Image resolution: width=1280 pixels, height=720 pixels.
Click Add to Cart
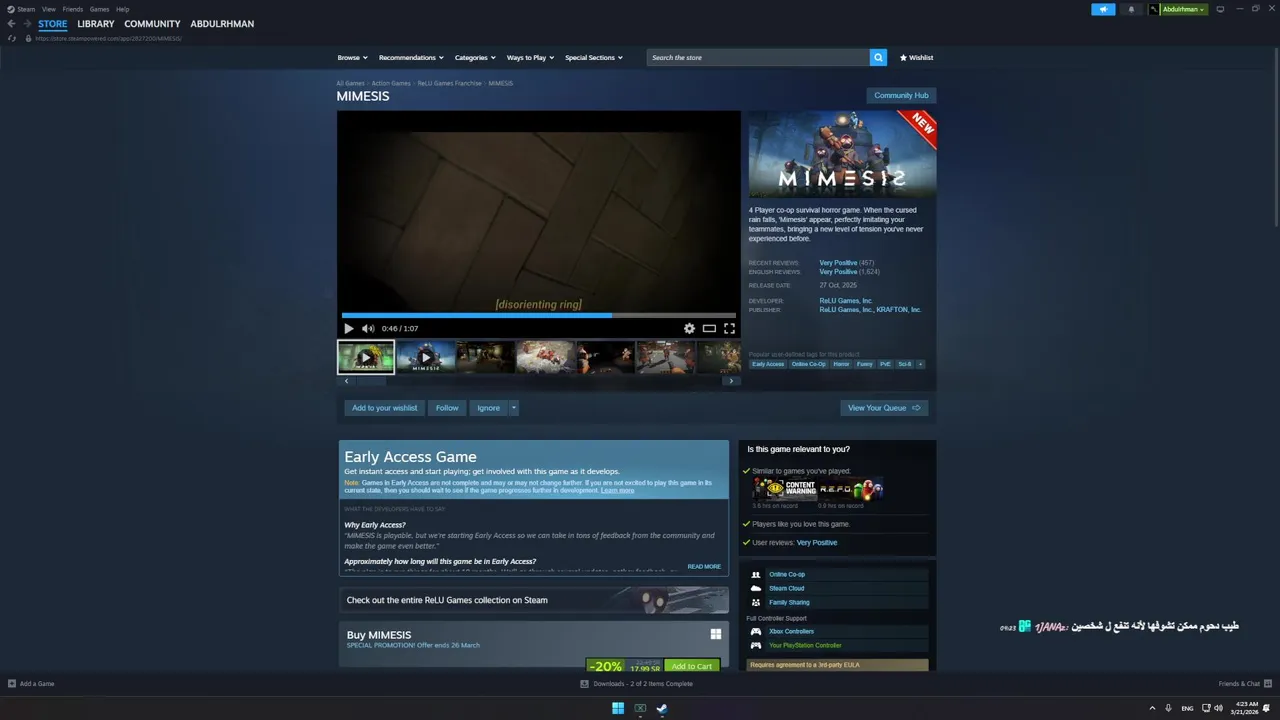(692, 666)
